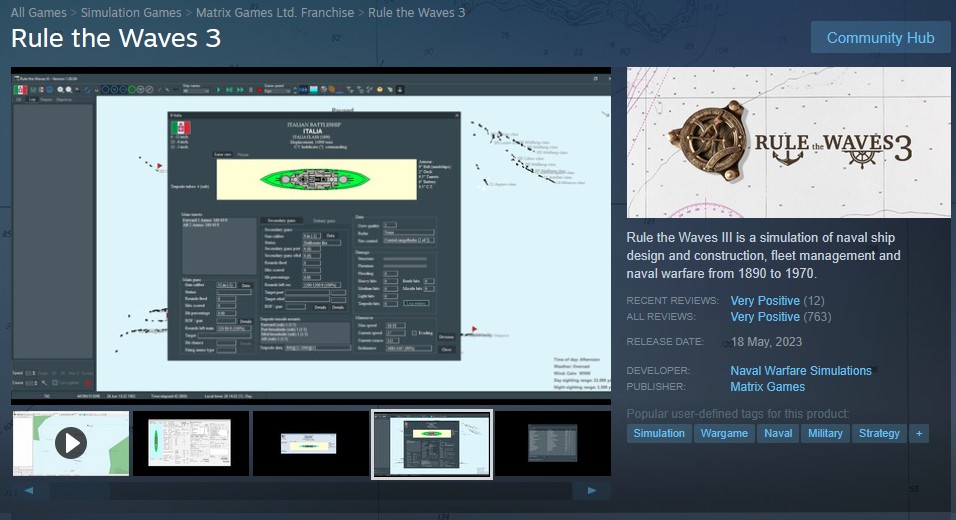This screenshot has width=956, height=520.
Task: Open the Community Hub
Action: (880, 38)
